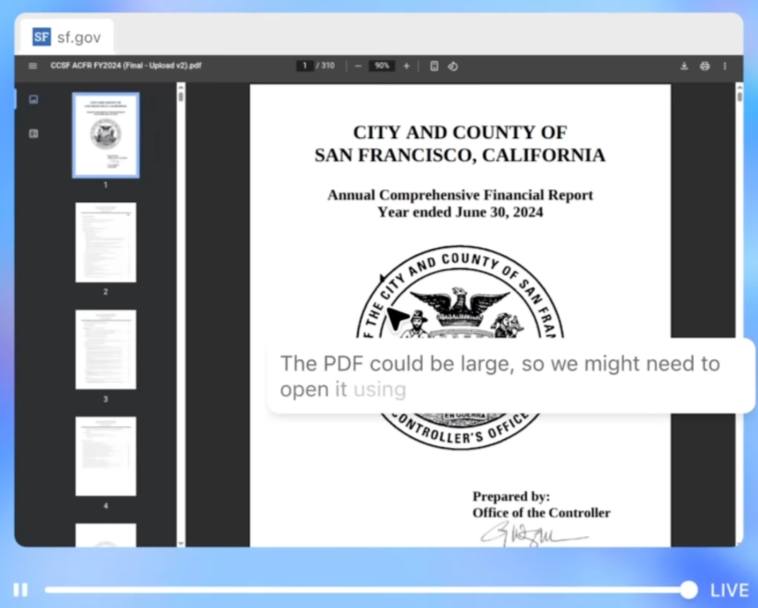The image size is (758, 608).
Task: Zoom in with the plus button
Action: click(406, 66)
